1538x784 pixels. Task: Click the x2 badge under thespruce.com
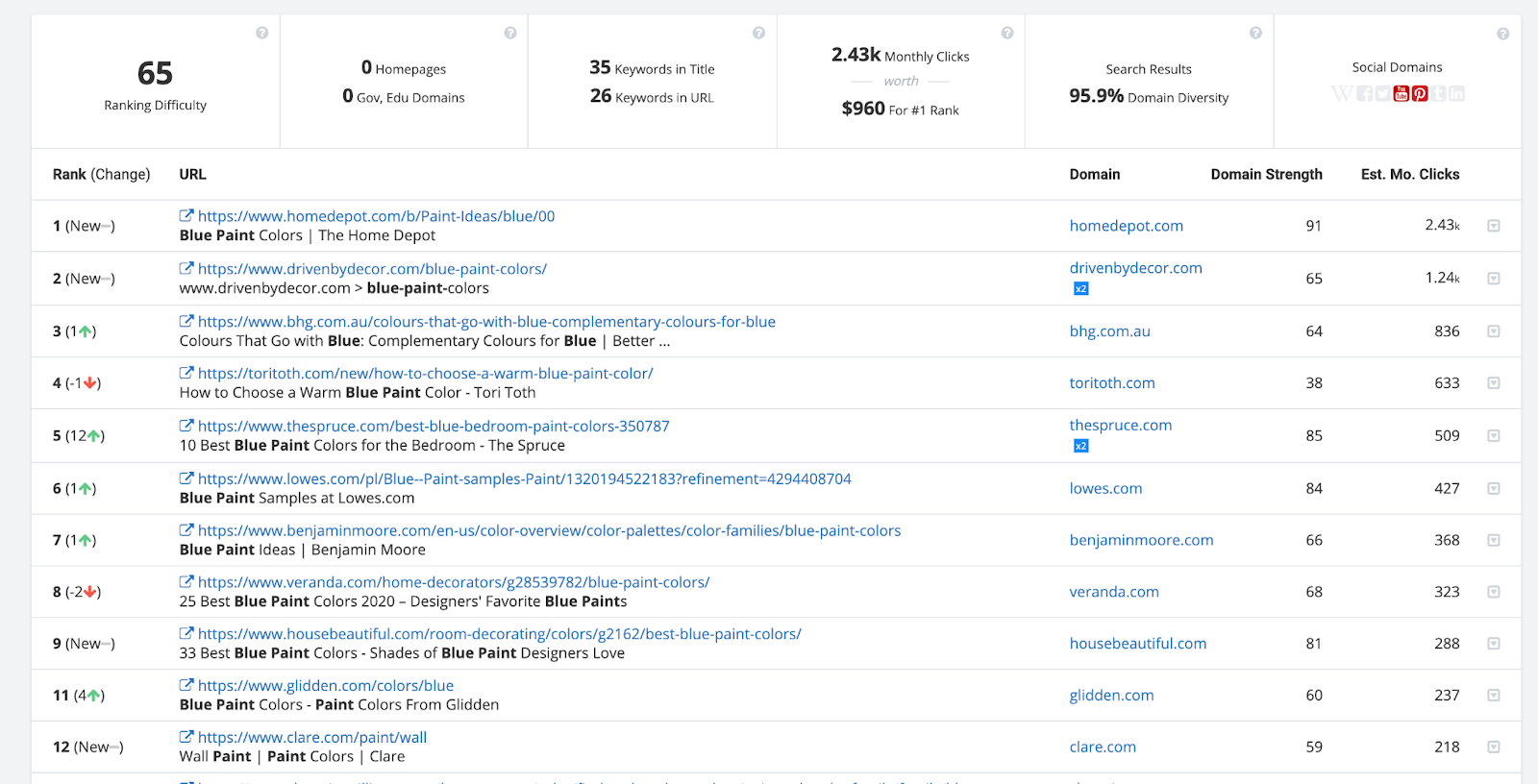click(1081, 446)
